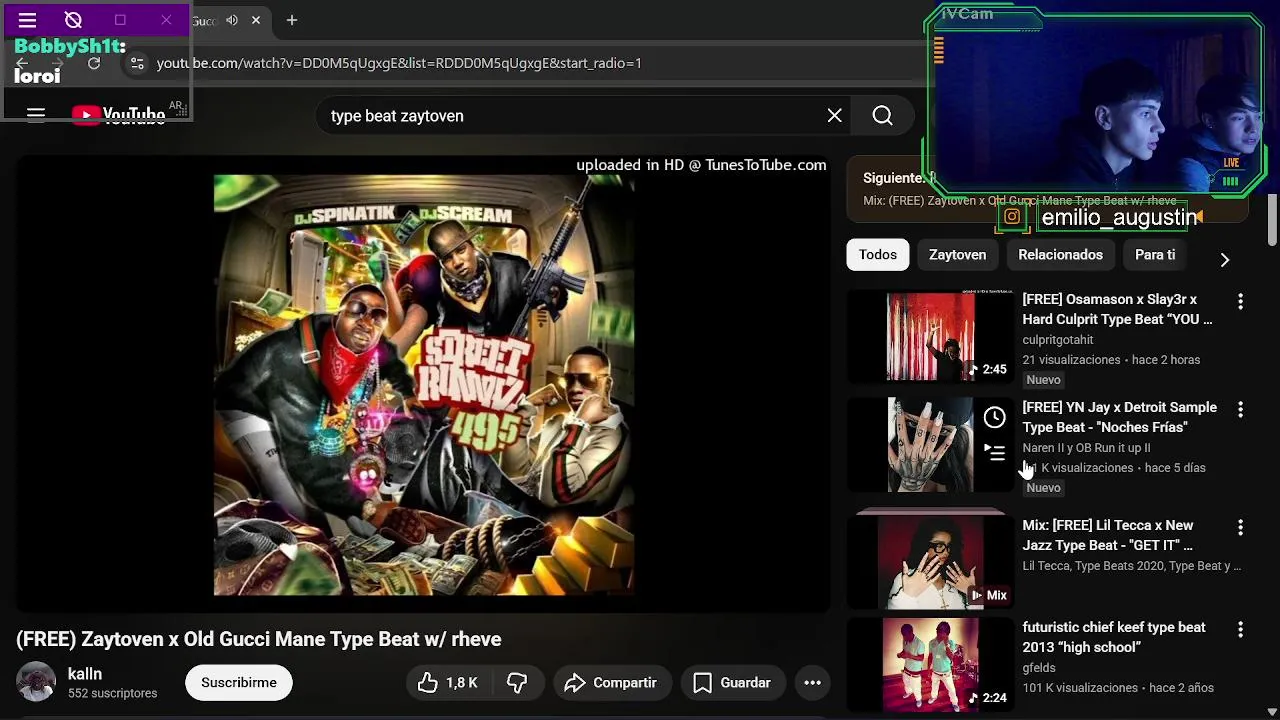Dislike the video
Image resolution: width=1280 pixels, height=720 pixels.
(517, 683)
